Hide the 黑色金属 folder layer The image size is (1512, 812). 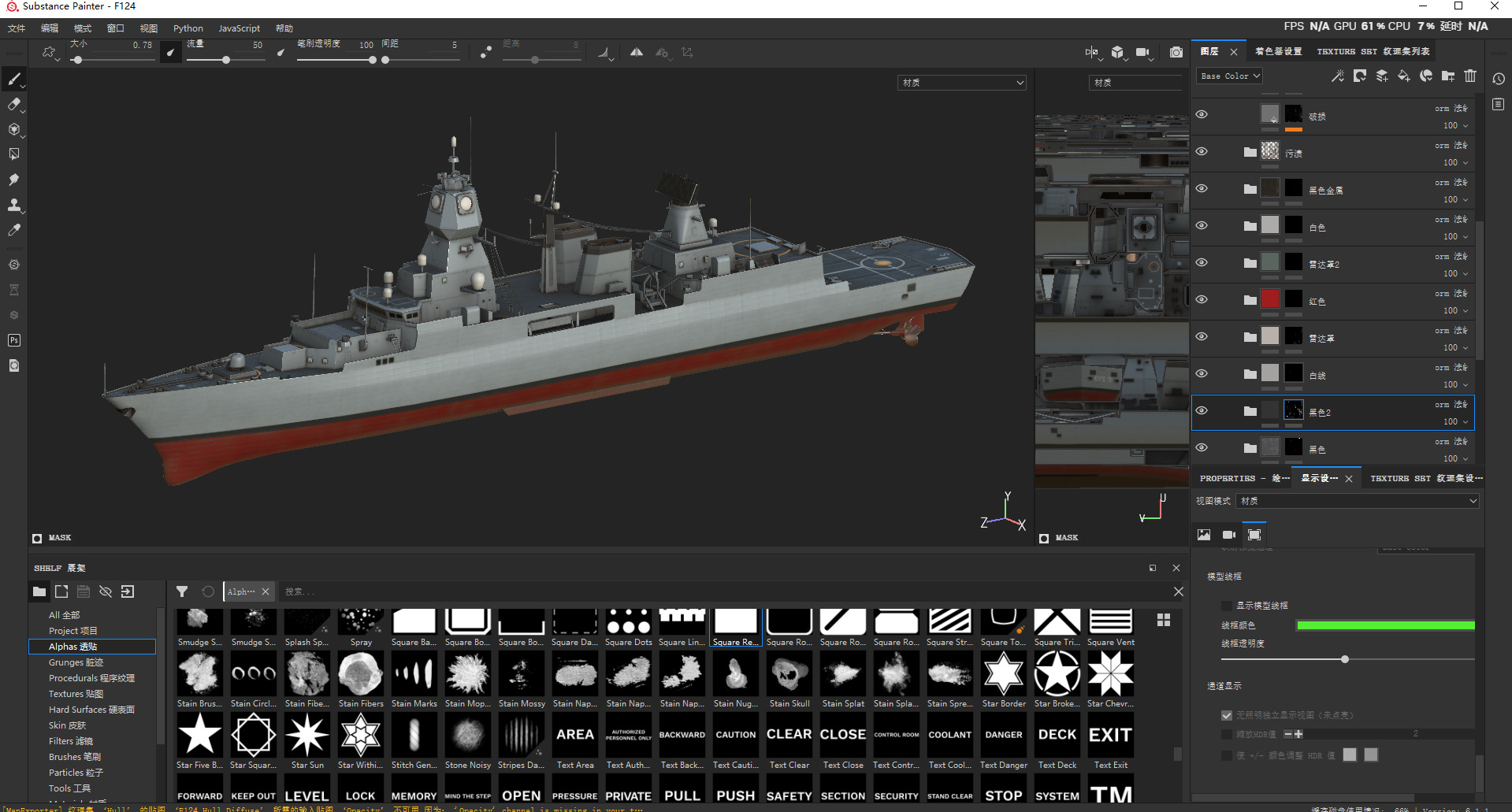(1202, 188)
